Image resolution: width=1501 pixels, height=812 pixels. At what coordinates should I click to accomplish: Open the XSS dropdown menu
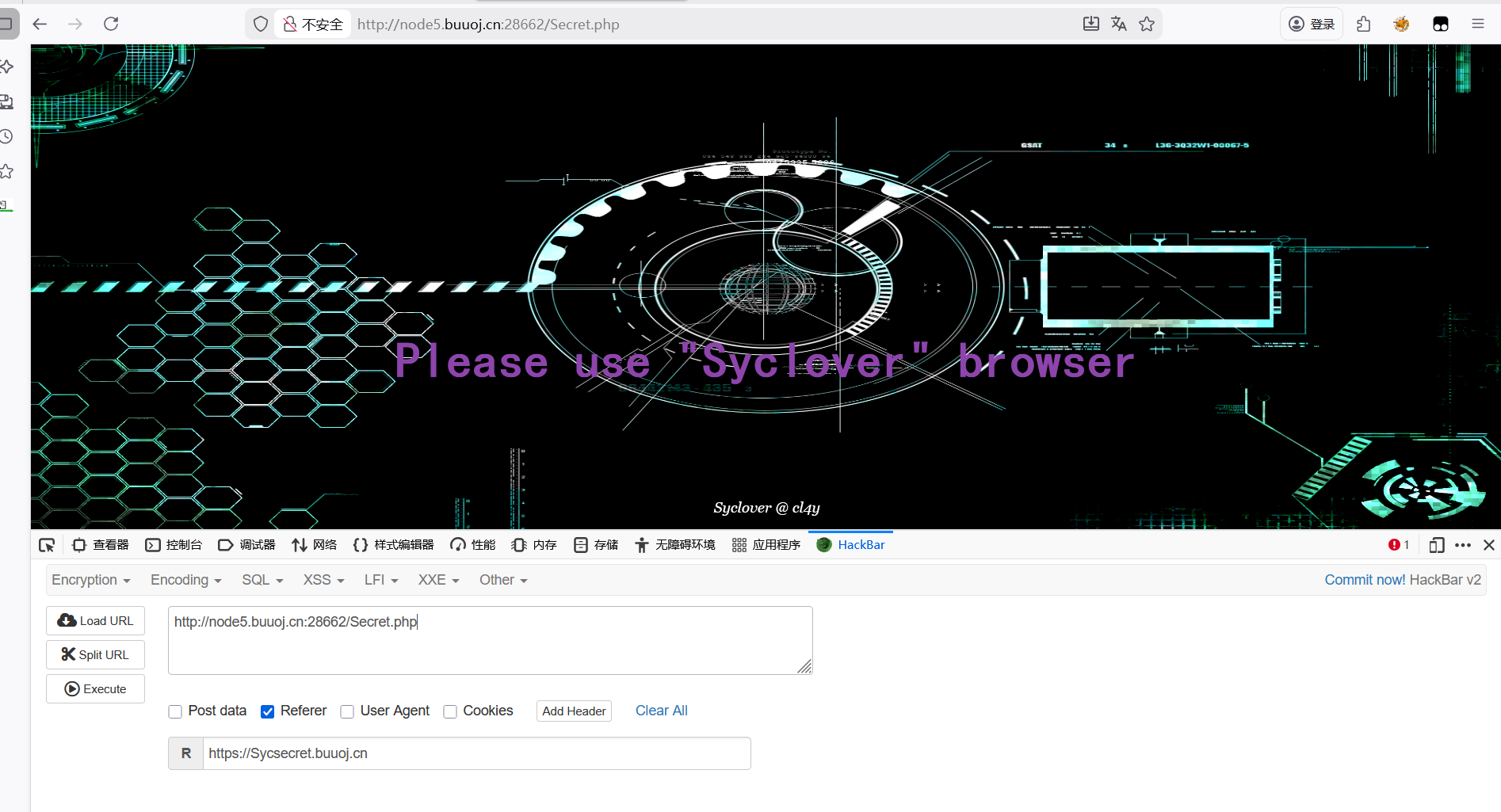(323, 580)
